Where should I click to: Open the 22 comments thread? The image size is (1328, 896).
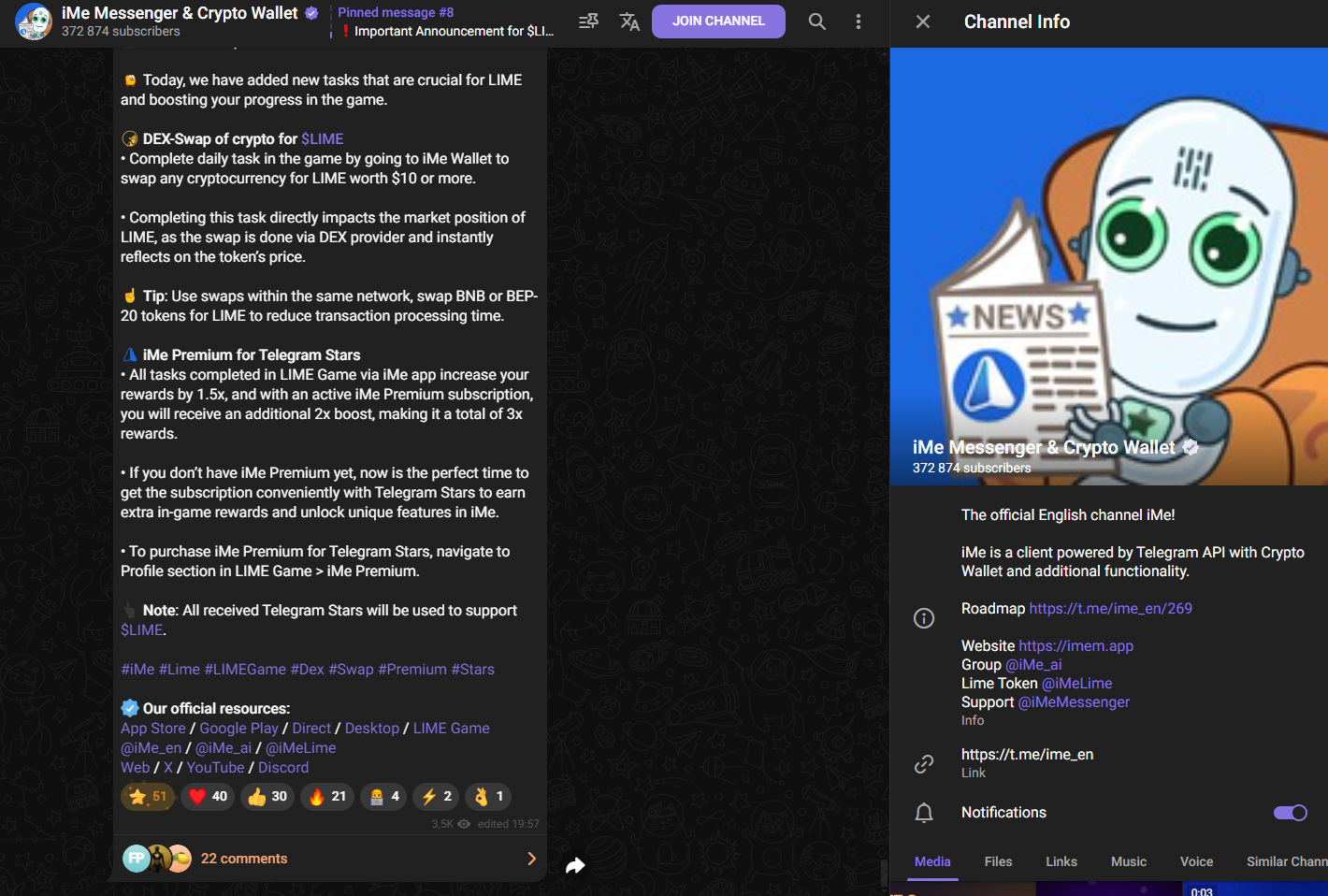pyautogui.click(x=330, y=859)
